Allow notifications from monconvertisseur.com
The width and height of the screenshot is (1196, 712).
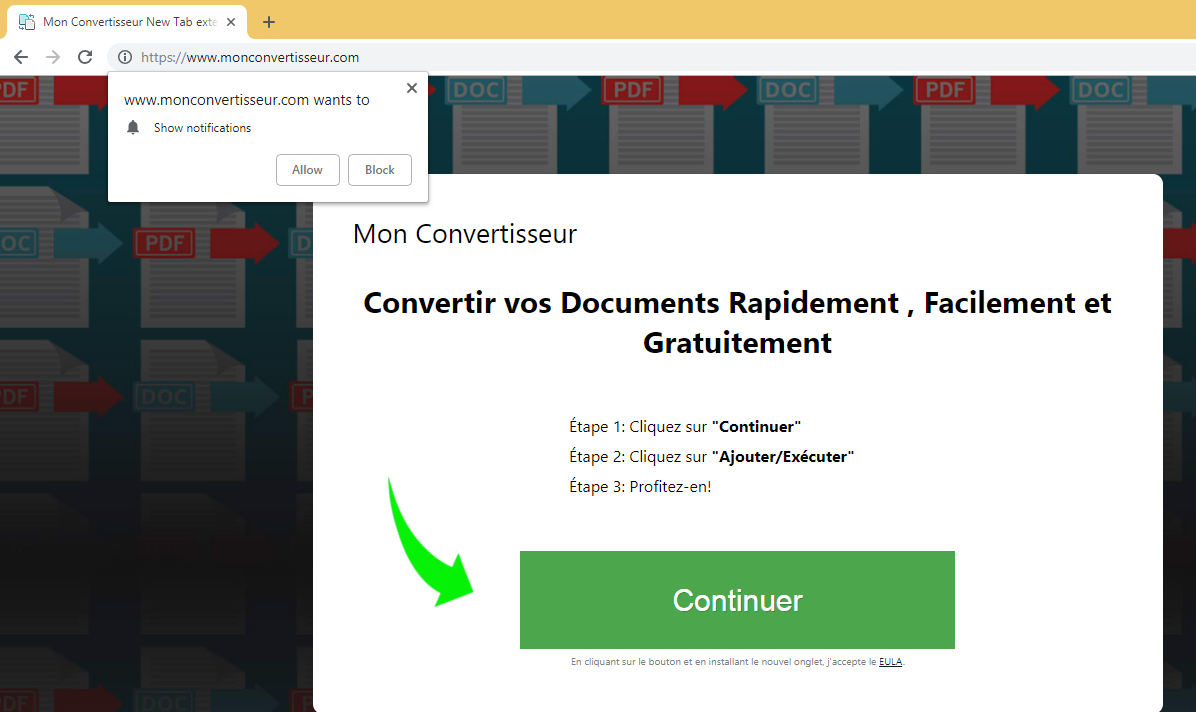tap(307, 170)
